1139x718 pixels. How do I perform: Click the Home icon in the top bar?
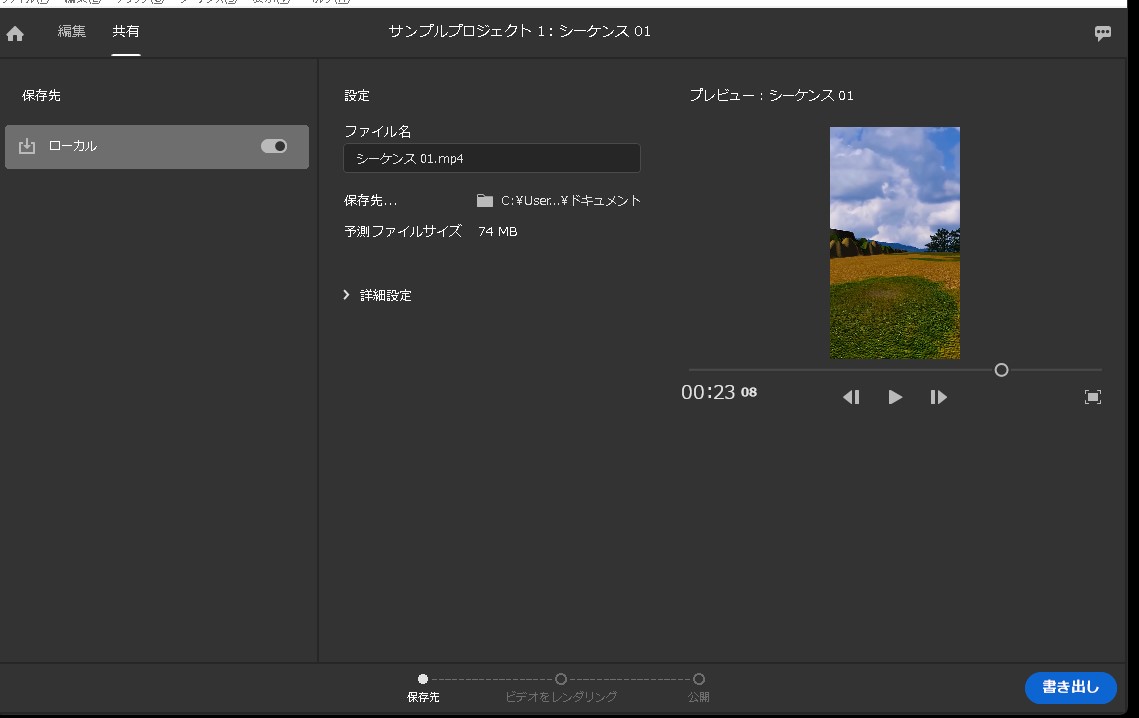pos(14,33)
